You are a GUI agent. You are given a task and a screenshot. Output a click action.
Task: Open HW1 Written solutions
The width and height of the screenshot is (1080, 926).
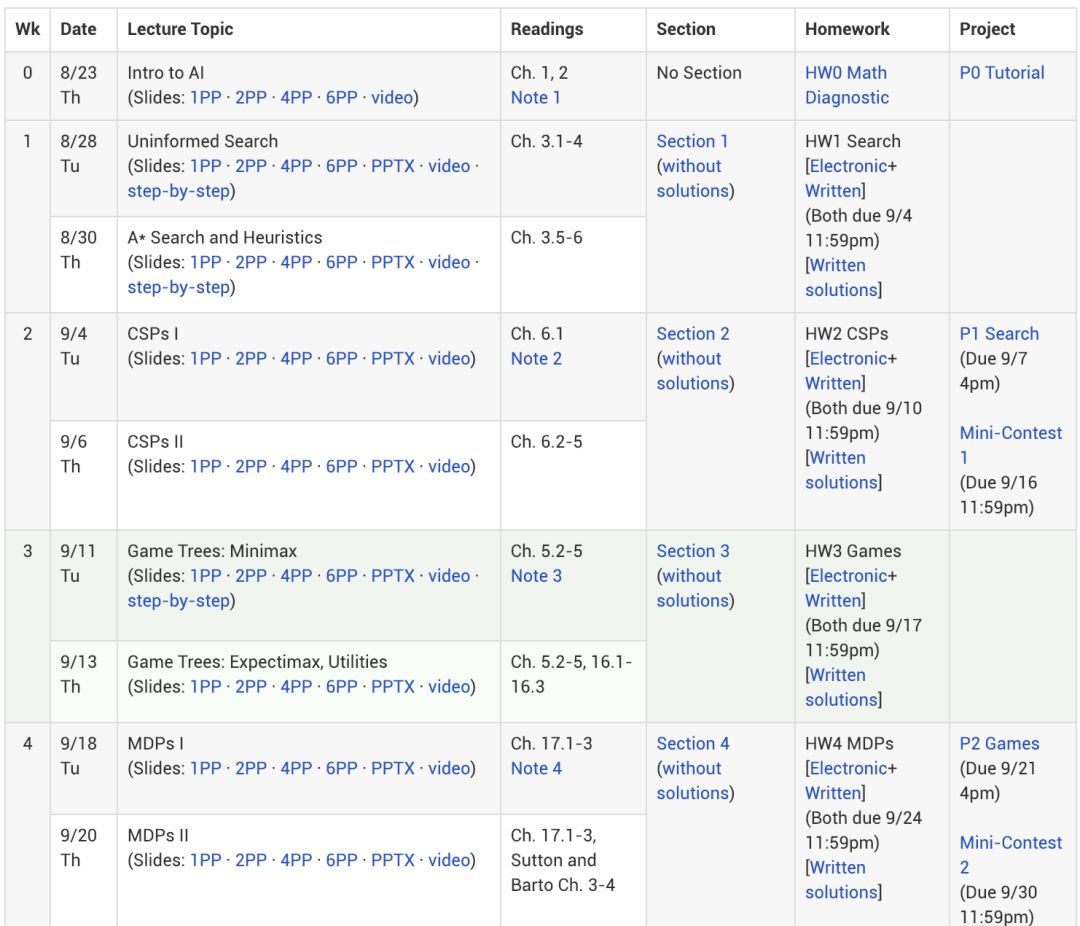(x=841, y=278)
